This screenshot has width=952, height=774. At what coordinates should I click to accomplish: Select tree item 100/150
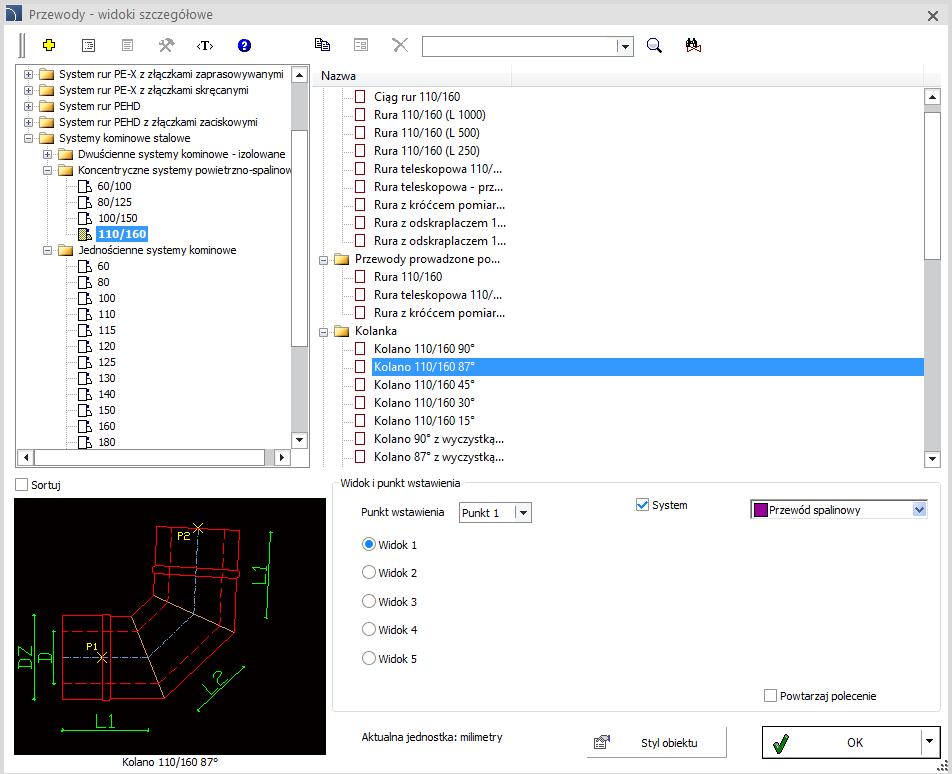click(117, 218)
